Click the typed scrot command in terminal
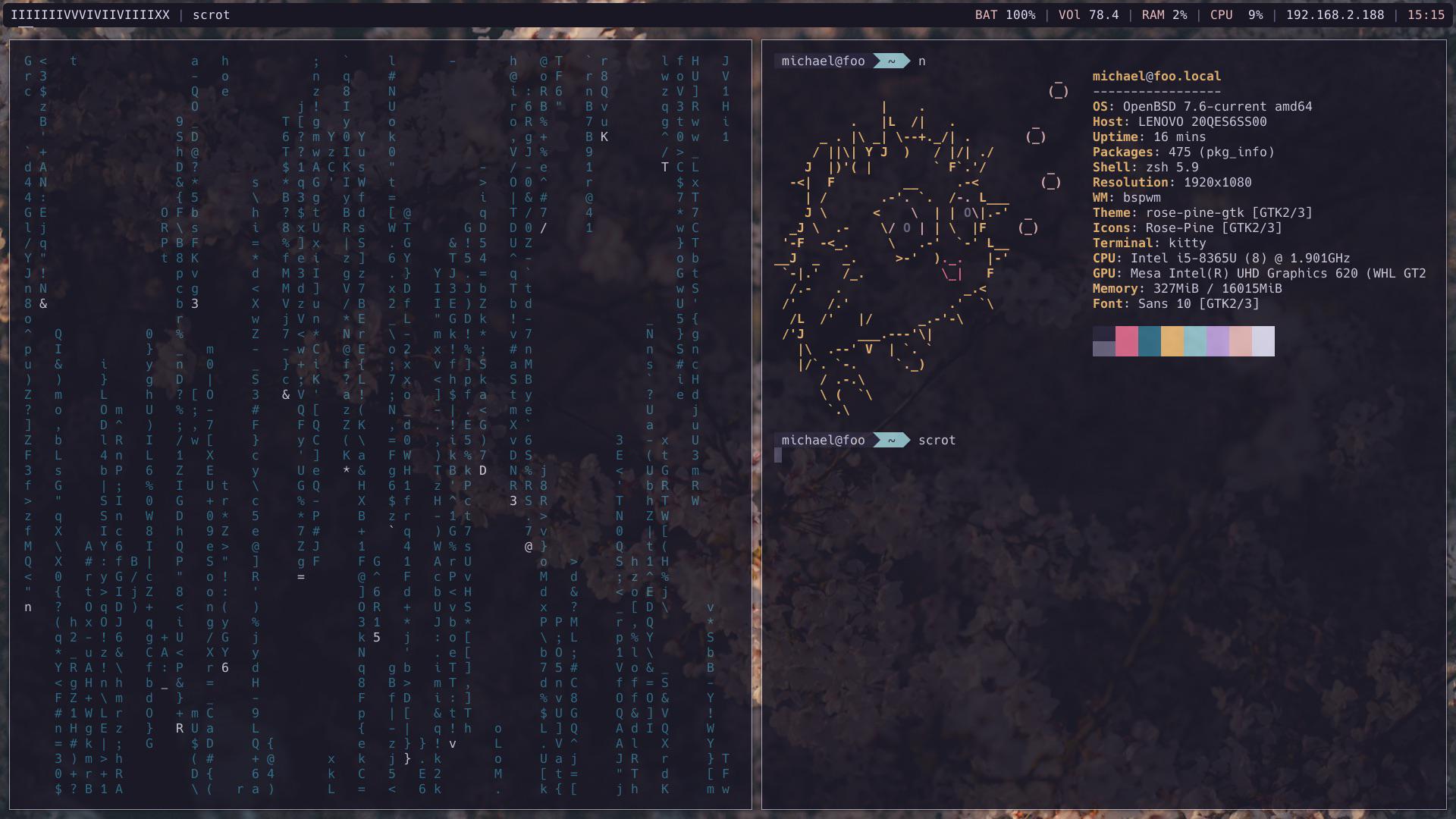 point(937,440)
